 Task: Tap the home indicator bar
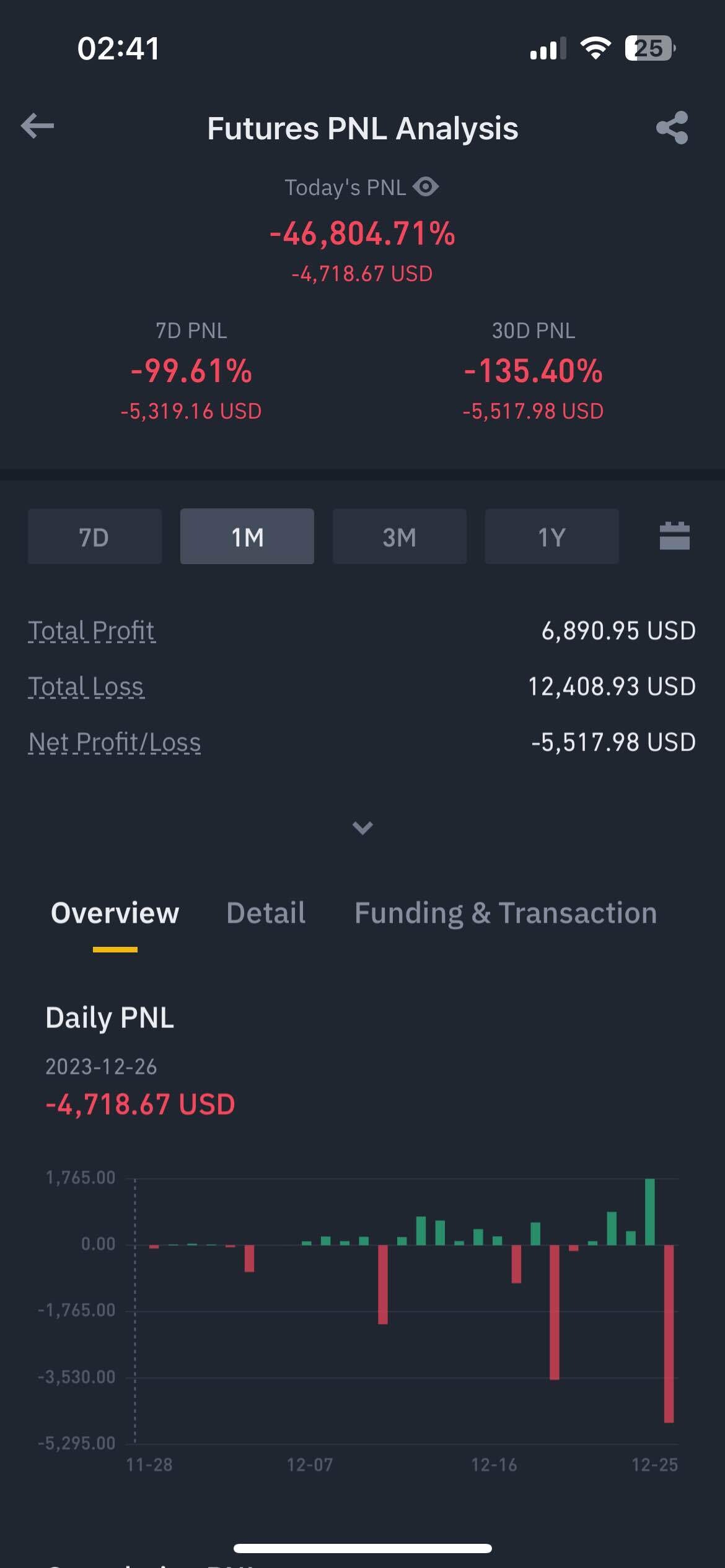coord(362,1548)
